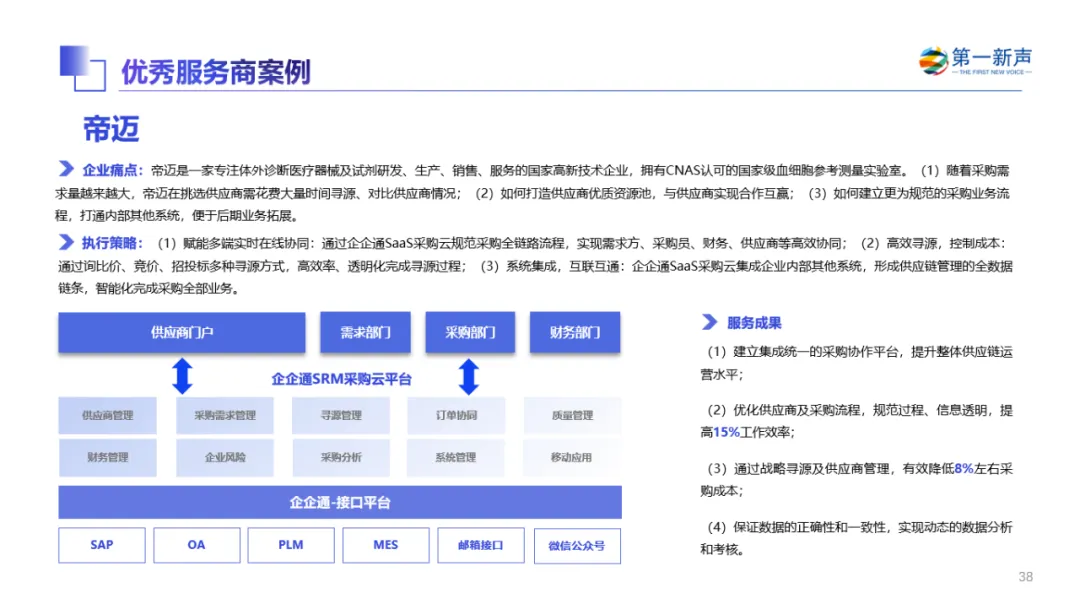Click the 企企通SRM采购云平台 label
1080x609 pixels.
[x=342, y=379]
